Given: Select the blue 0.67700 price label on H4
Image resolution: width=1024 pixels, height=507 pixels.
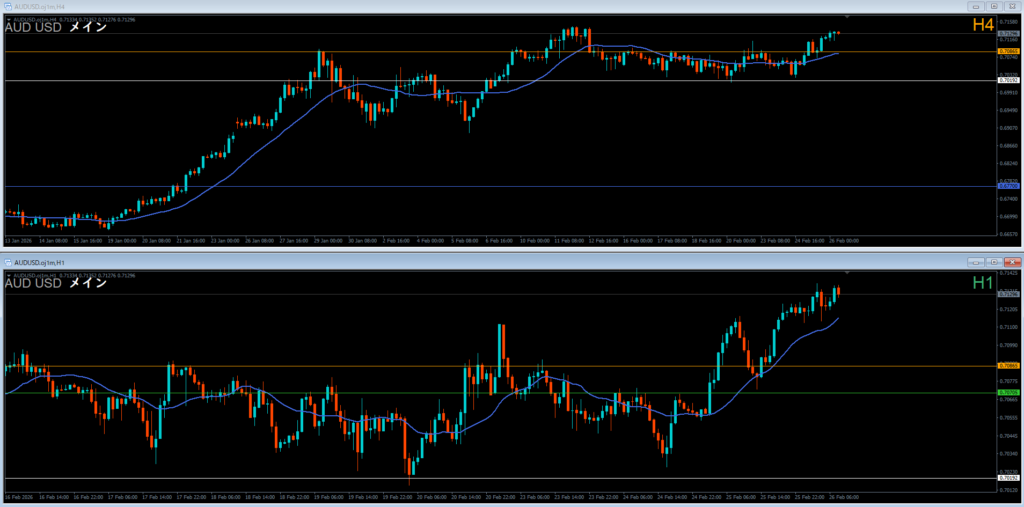Looking at the screenshot, I should 1008,186.
